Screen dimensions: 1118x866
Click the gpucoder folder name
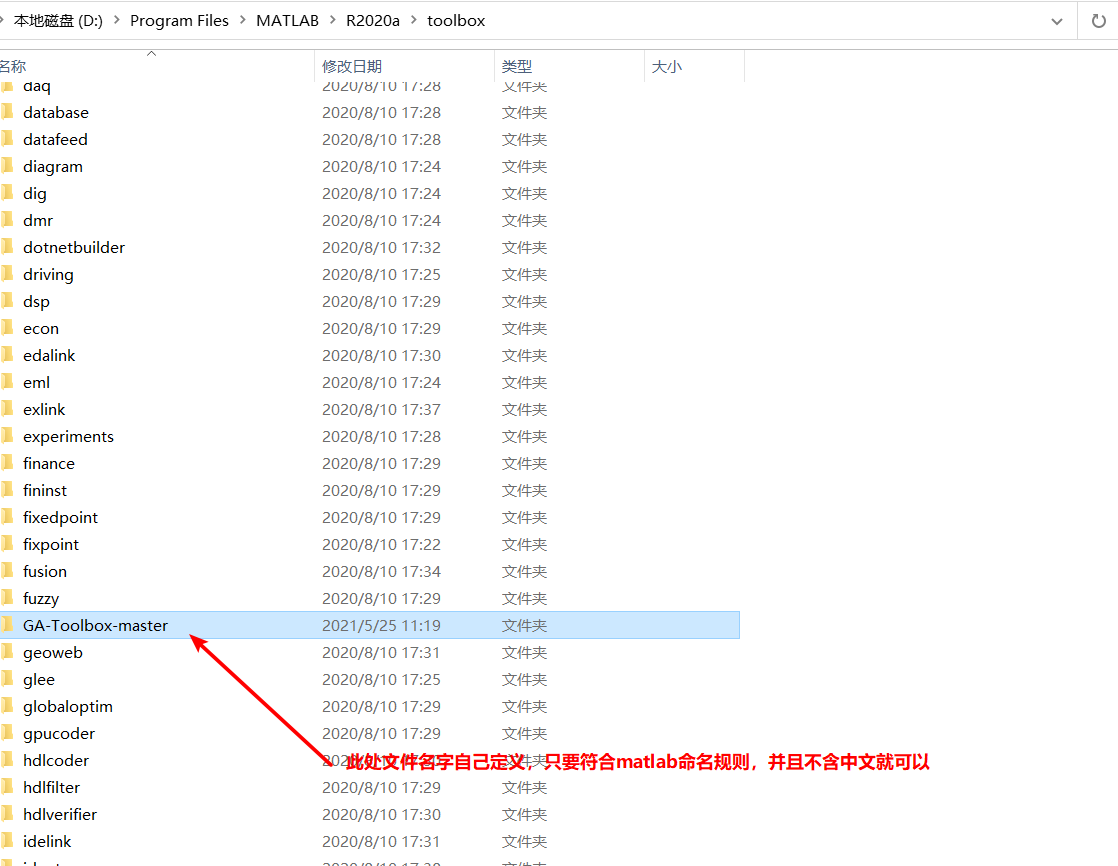(58, 734)
